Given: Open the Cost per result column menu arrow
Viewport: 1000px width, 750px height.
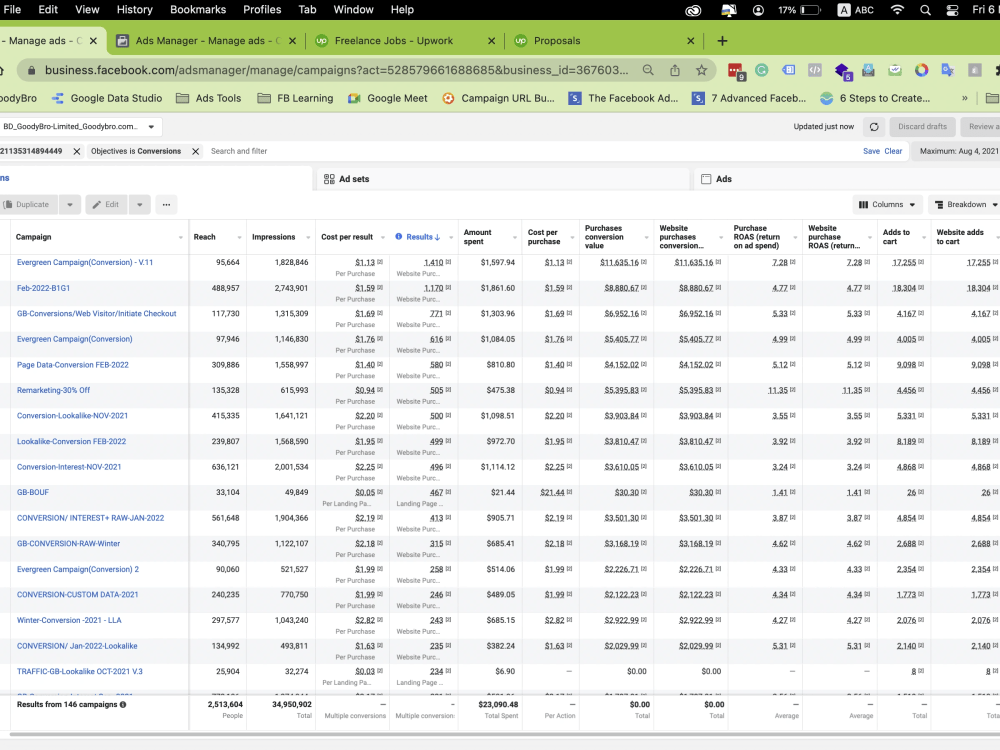Looking at the screenshot, I should [383, 237].
